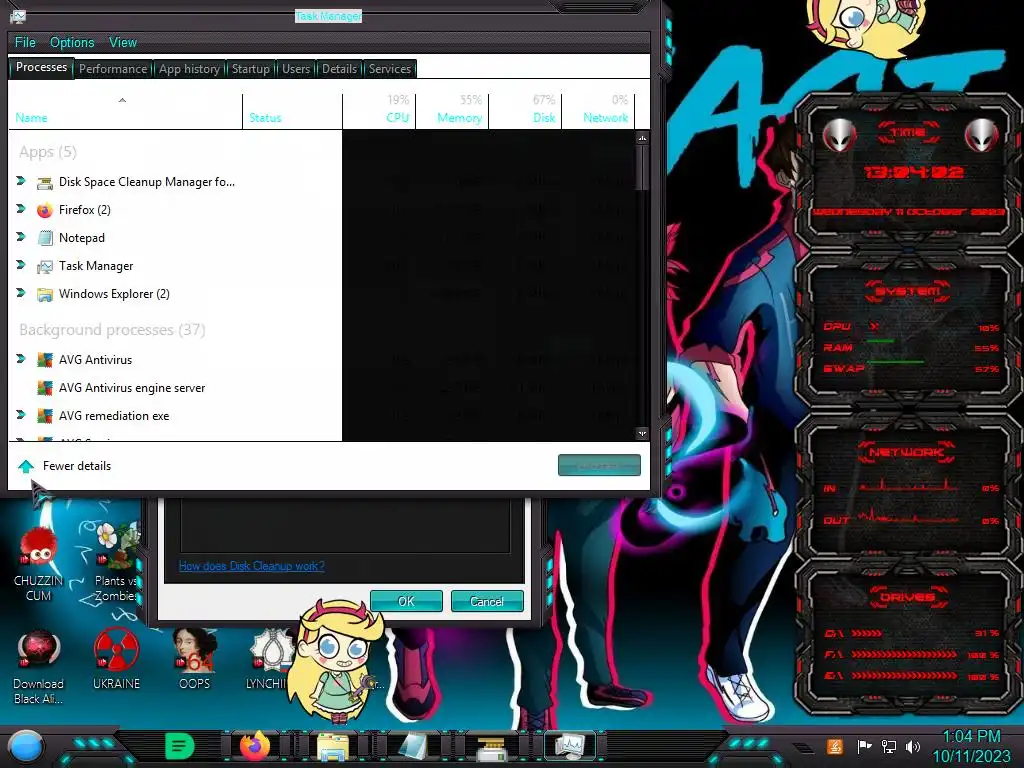Open the green chat app on taskbar
This screenshot has width=1024, height=768.
[180, 746]
